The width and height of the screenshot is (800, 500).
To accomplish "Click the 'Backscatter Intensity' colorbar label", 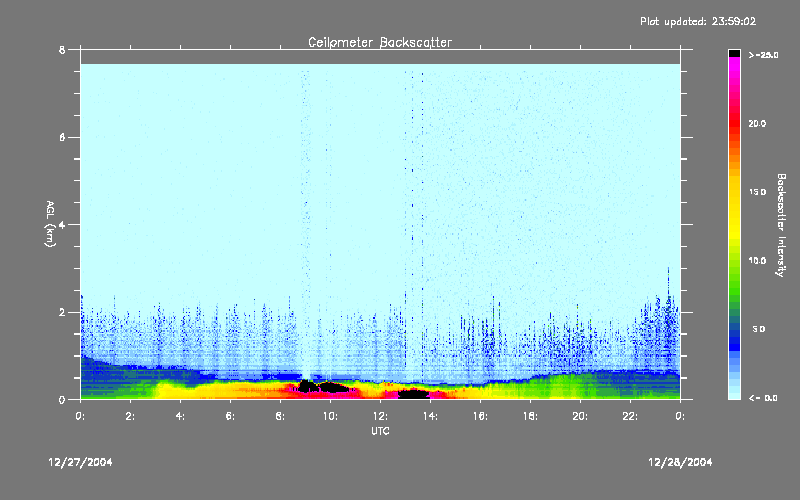I will click(x=781, y=225).
